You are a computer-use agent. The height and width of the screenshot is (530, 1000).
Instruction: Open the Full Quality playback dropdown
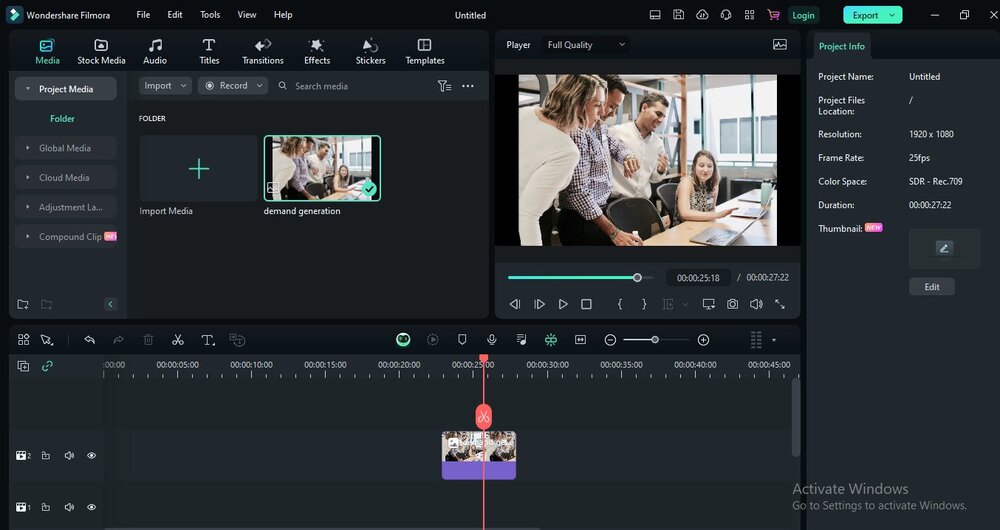pyautogui.click(x=586, y=45)
